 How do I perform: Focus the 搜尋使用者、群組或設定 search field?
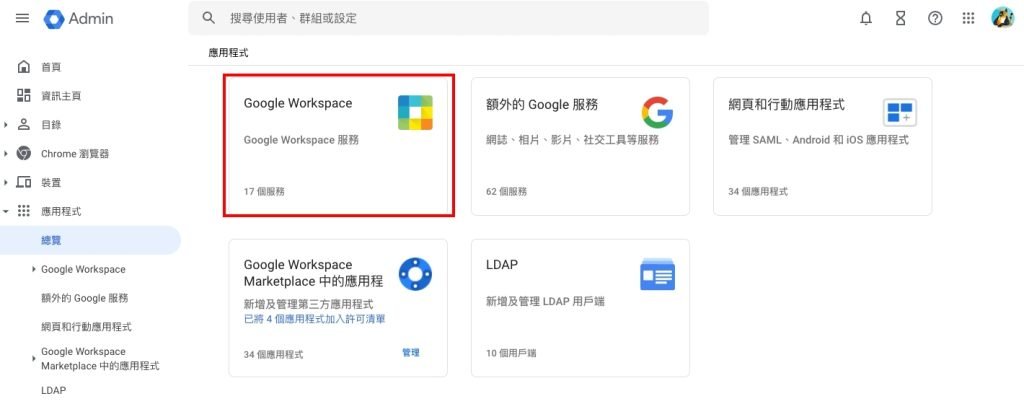pos(449,18)
